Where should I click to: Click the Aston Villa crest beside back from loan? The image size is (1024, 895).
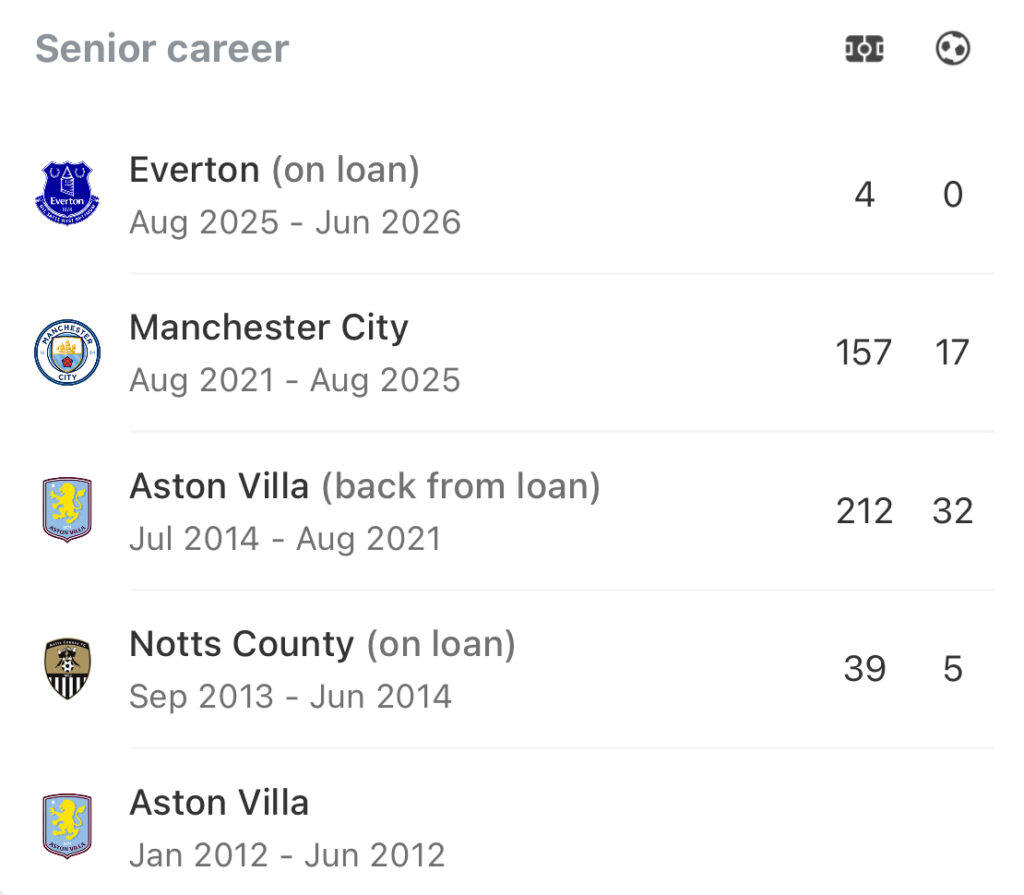67,510
